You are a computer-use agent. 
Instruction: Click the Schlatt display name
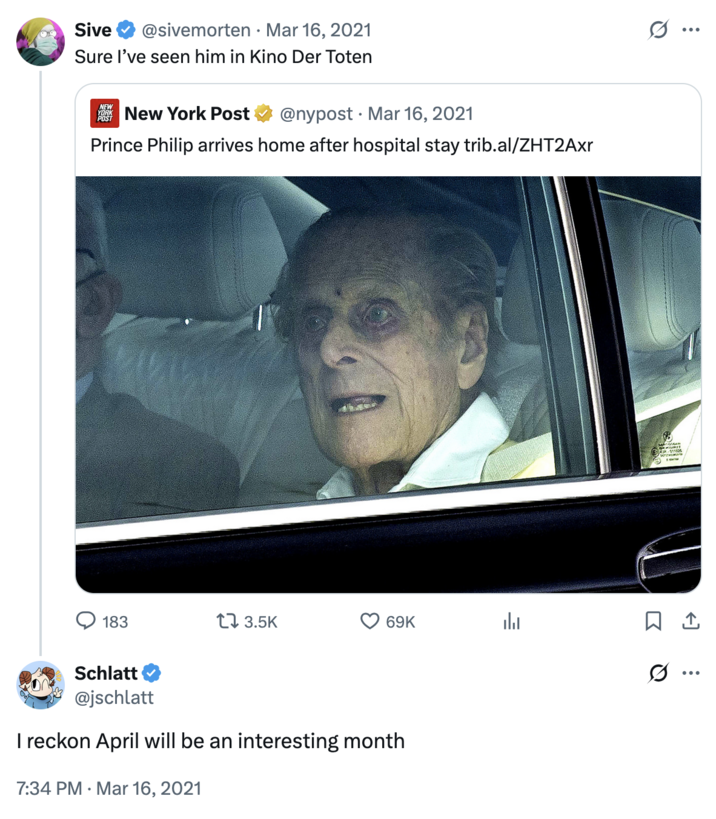pyautogui.click(x=106, y=673)
